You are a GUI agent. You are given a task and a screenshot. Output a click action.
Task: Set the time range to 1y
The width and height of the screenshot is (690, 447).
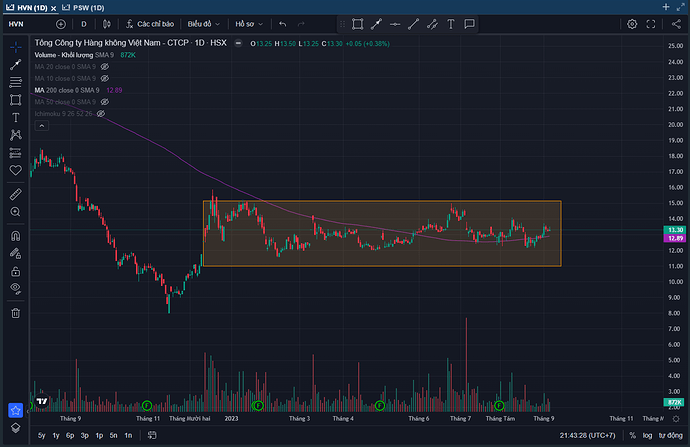[56, 436]
